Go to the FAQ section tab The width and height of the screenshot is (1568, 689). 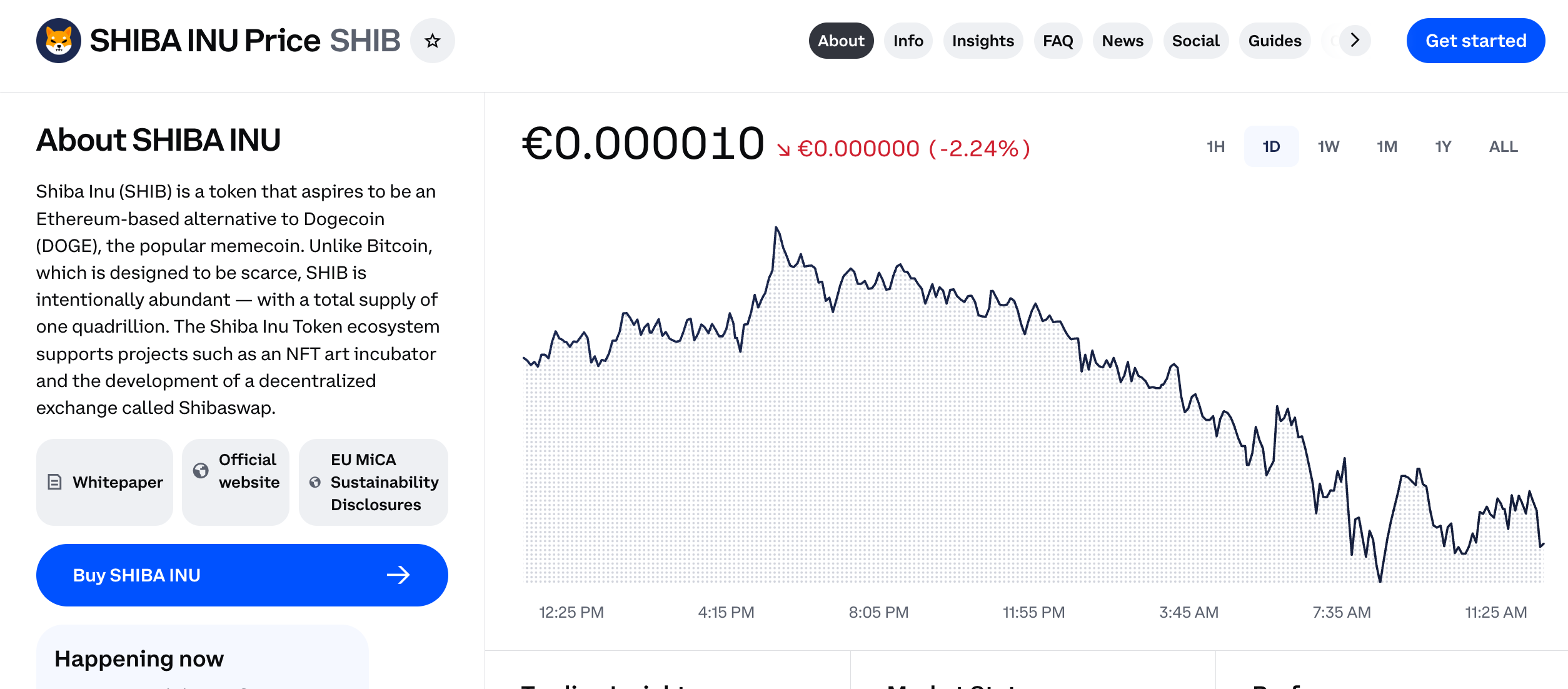tap(1058, 41)
